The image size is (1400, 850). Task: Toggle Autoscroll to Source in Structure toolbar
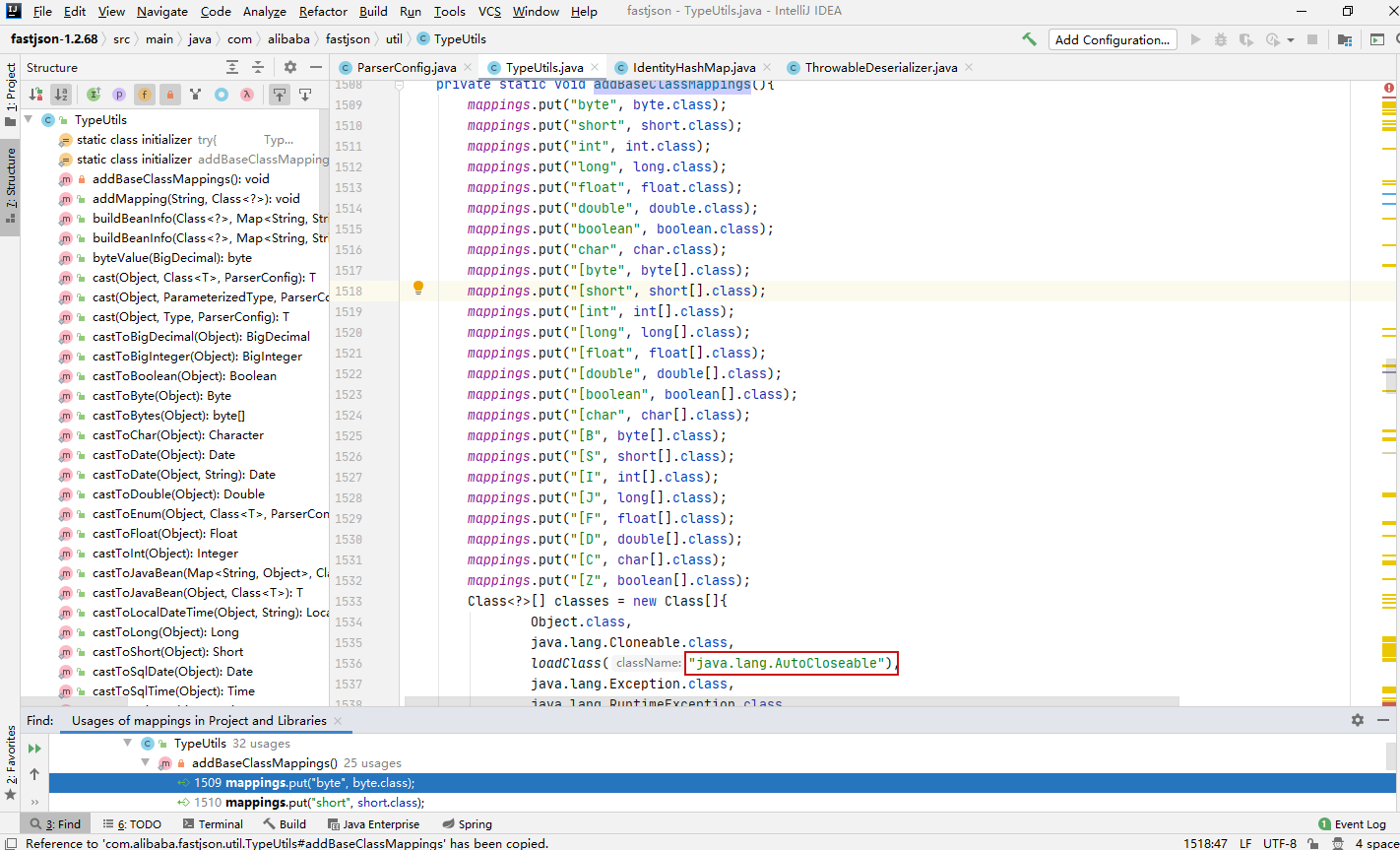(280, 95)
